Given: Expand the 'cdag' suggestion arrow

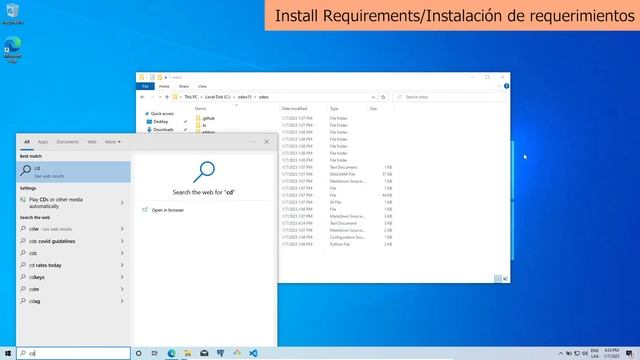Looking at the screenshot, I should 122,301.
